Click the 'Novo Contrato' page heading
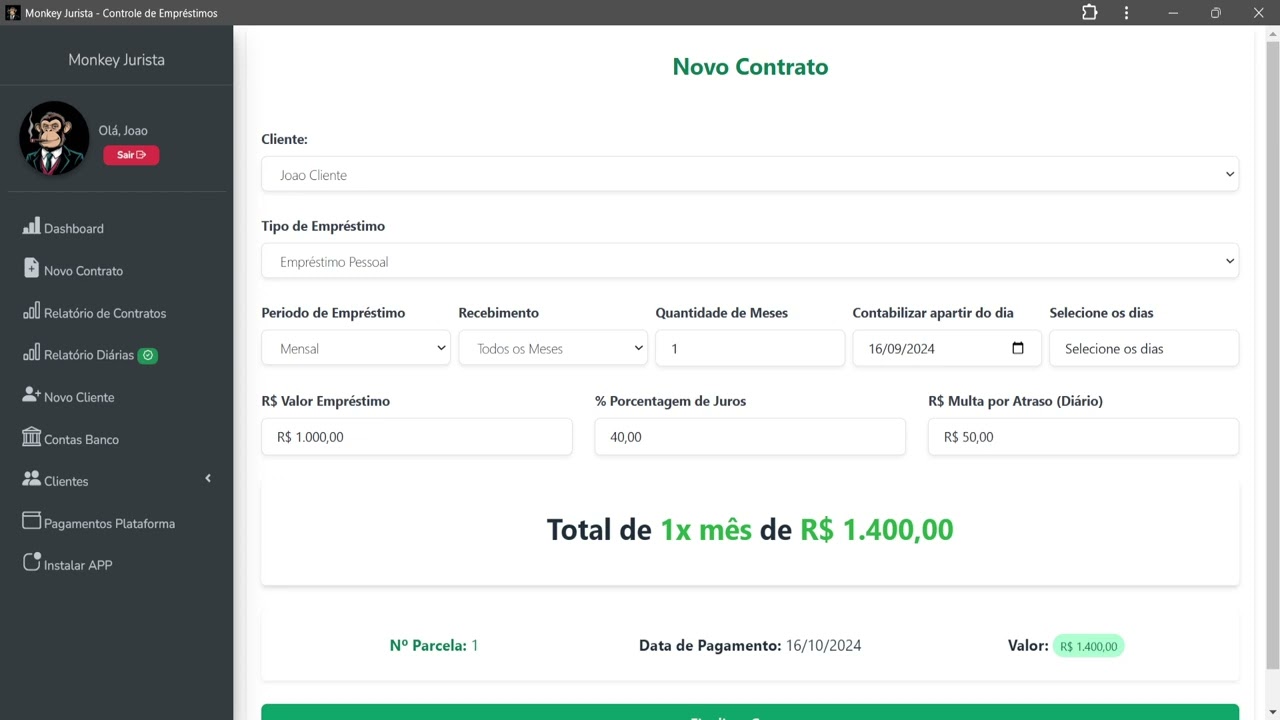 pyautogui.click(x=750, y=67)
